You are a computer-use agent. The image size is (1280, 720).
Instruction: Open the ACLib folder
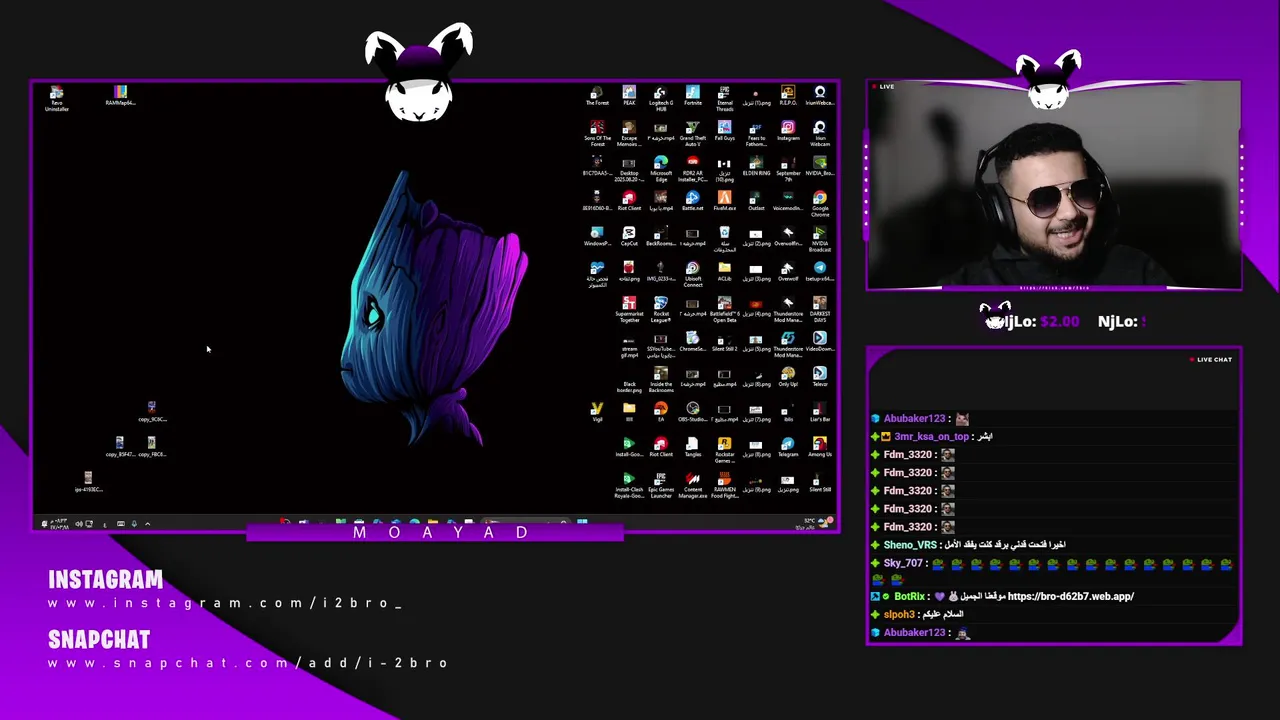click(x=724, y=272)
